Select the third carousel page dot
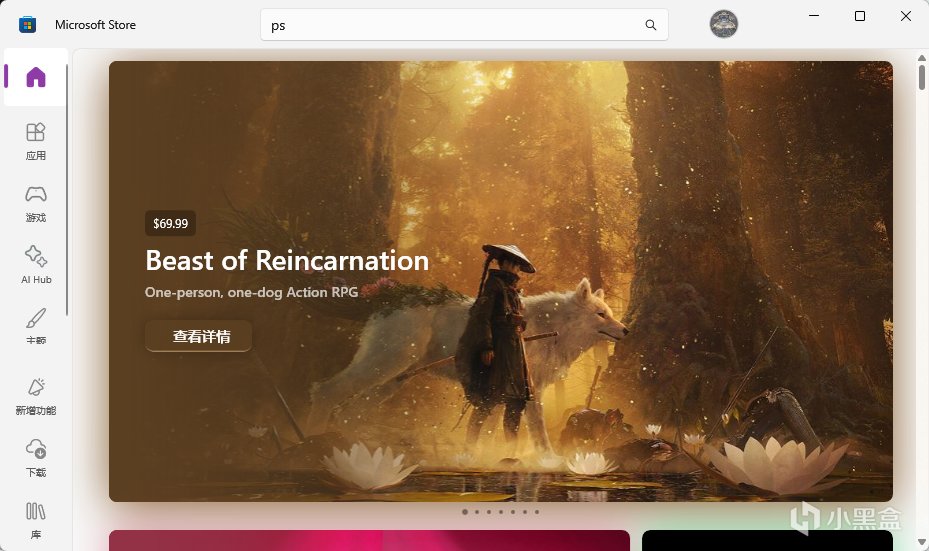The width and height of the screenshot is (929, 551). (489, 512)
